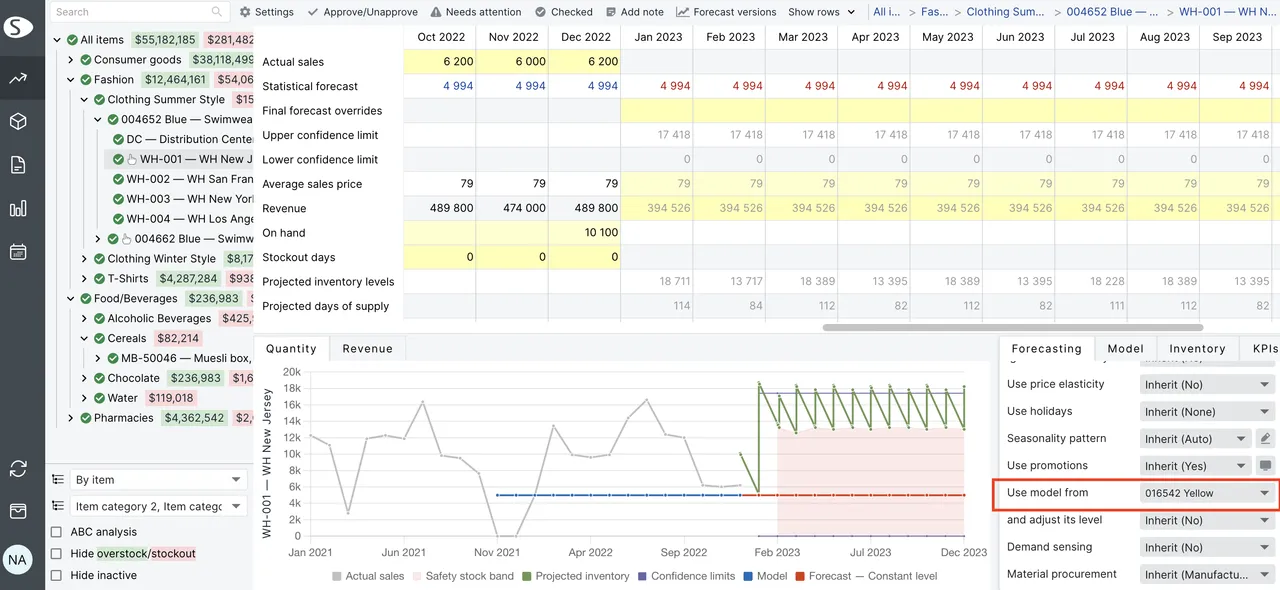Click the green check beside Pharmacies
This screenshot has height=590, width=1280.
pyautogui.click(x=86, y=418)
